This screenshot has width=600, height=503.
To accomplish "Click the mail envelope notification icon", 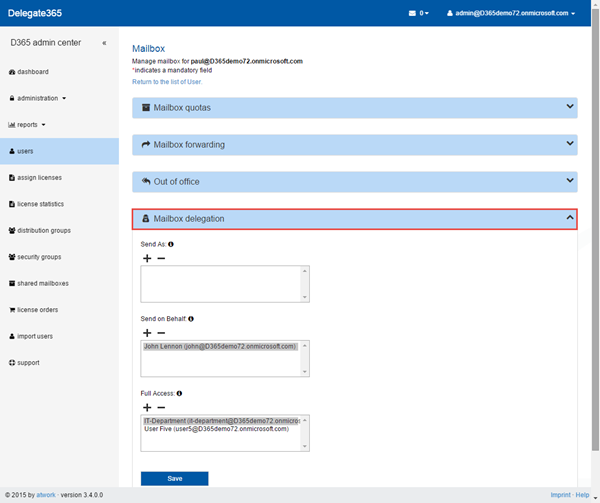I will click(413, 13).
